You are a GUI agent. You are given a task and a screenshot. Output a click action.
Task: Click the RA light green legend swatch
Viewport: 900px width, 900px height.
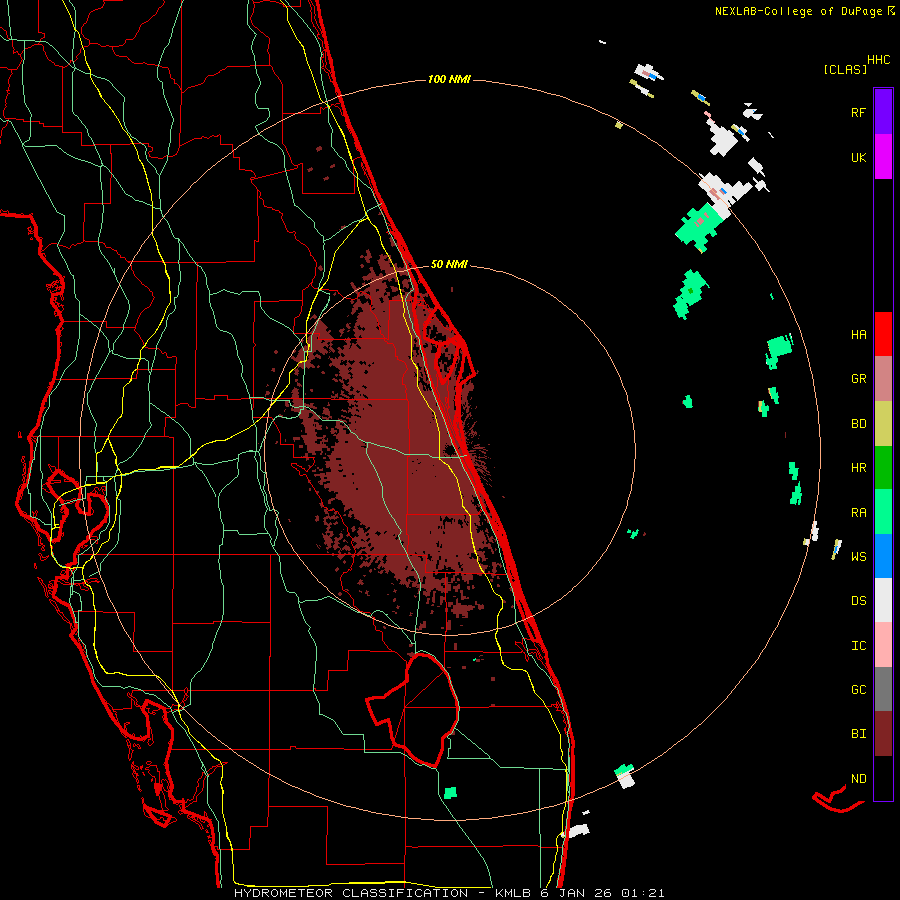point(883,512)
